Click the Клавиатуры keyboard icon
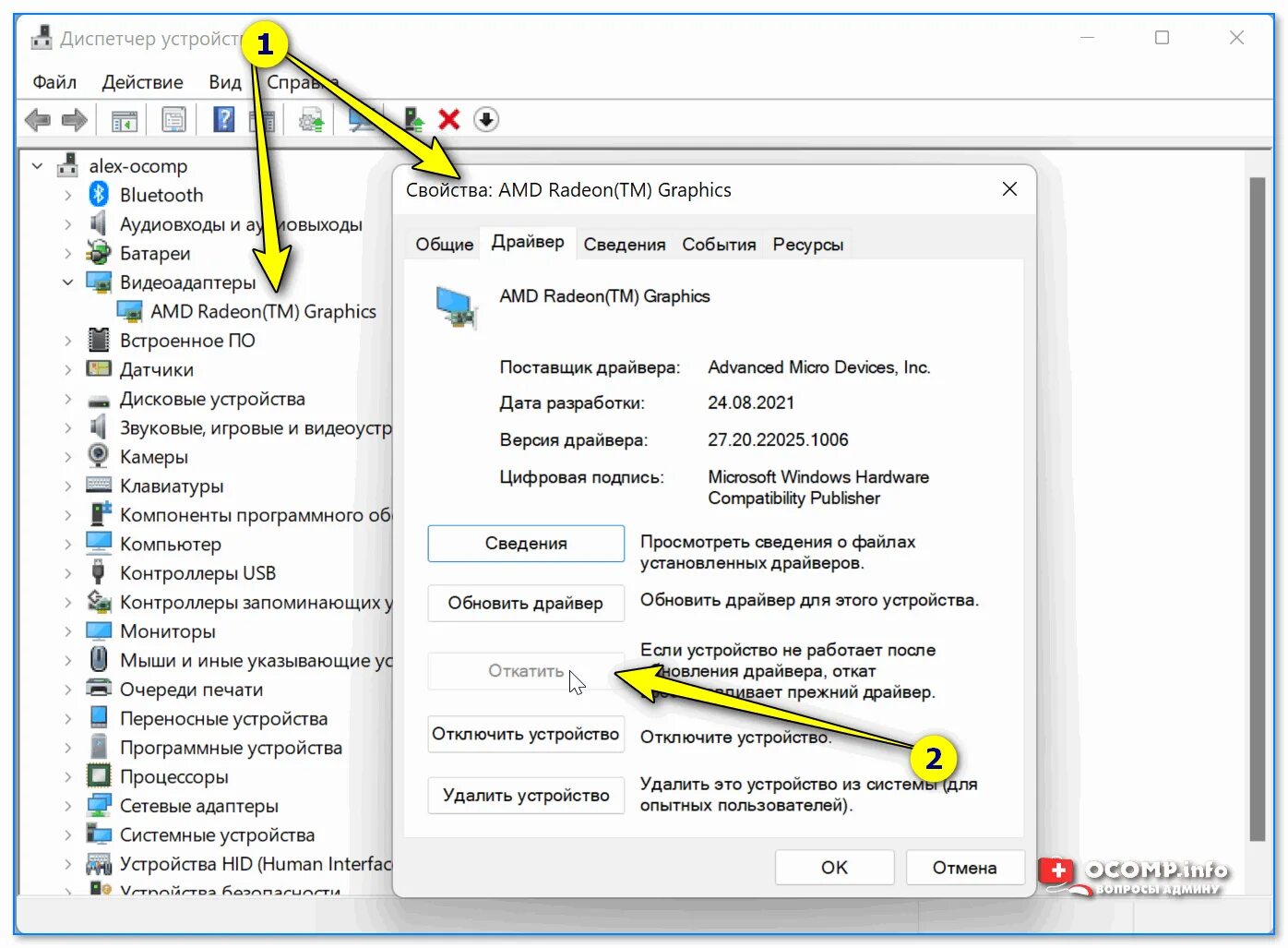Image resolution: width=1288 pixels, height=948 pixels. (x=99, y=486)
